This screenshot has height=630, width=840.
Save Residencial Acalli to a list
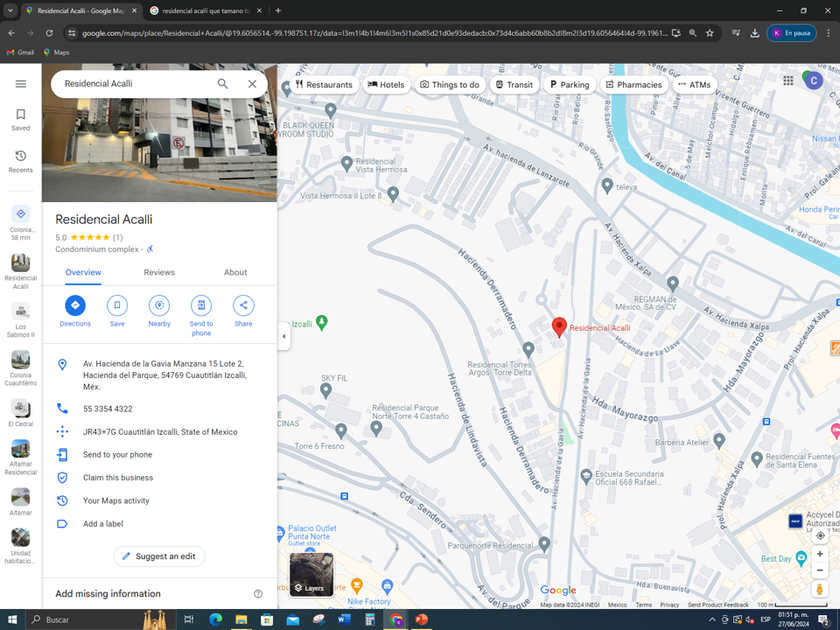117,306
